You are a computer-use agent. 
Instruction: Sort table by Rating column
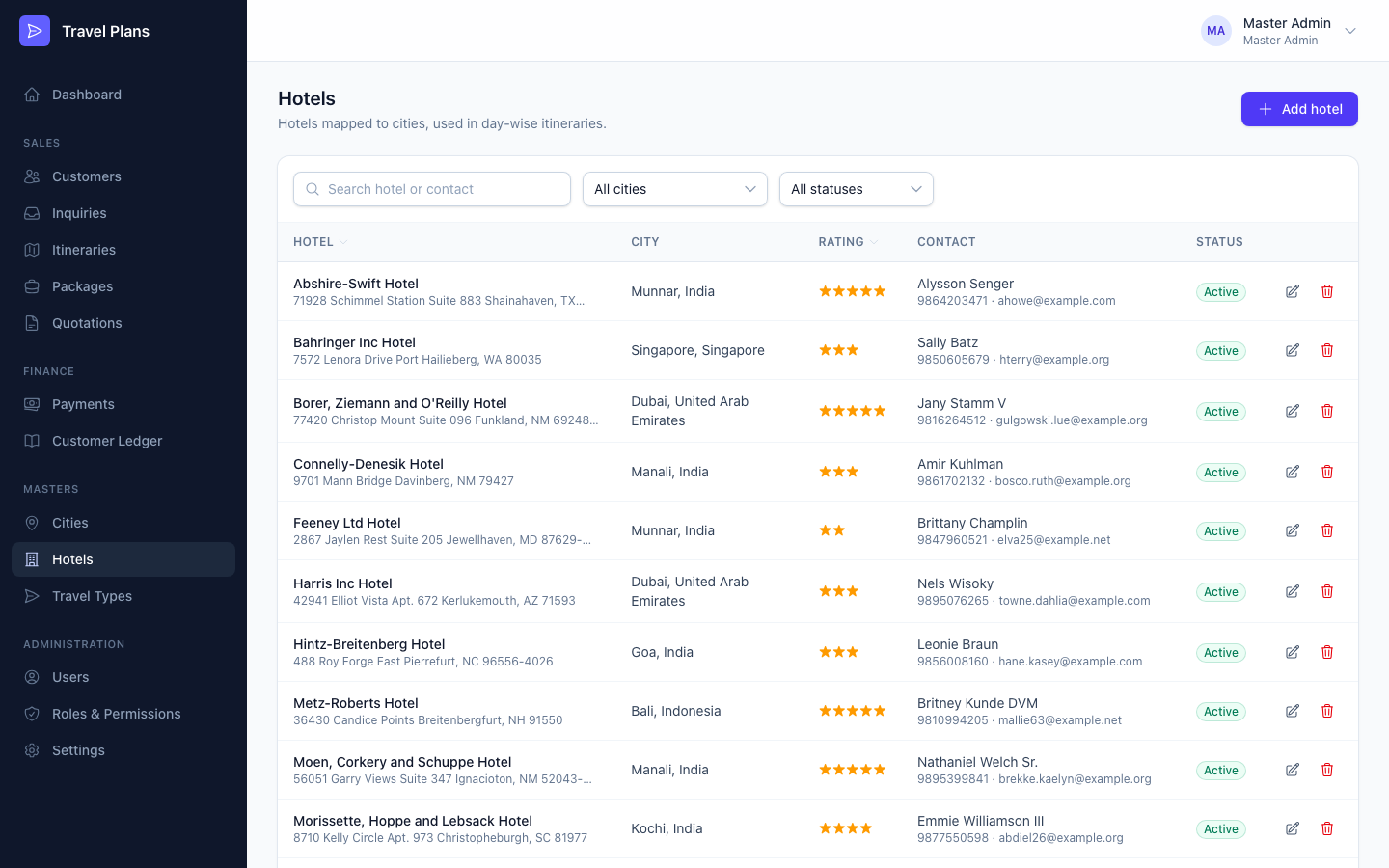848,242
